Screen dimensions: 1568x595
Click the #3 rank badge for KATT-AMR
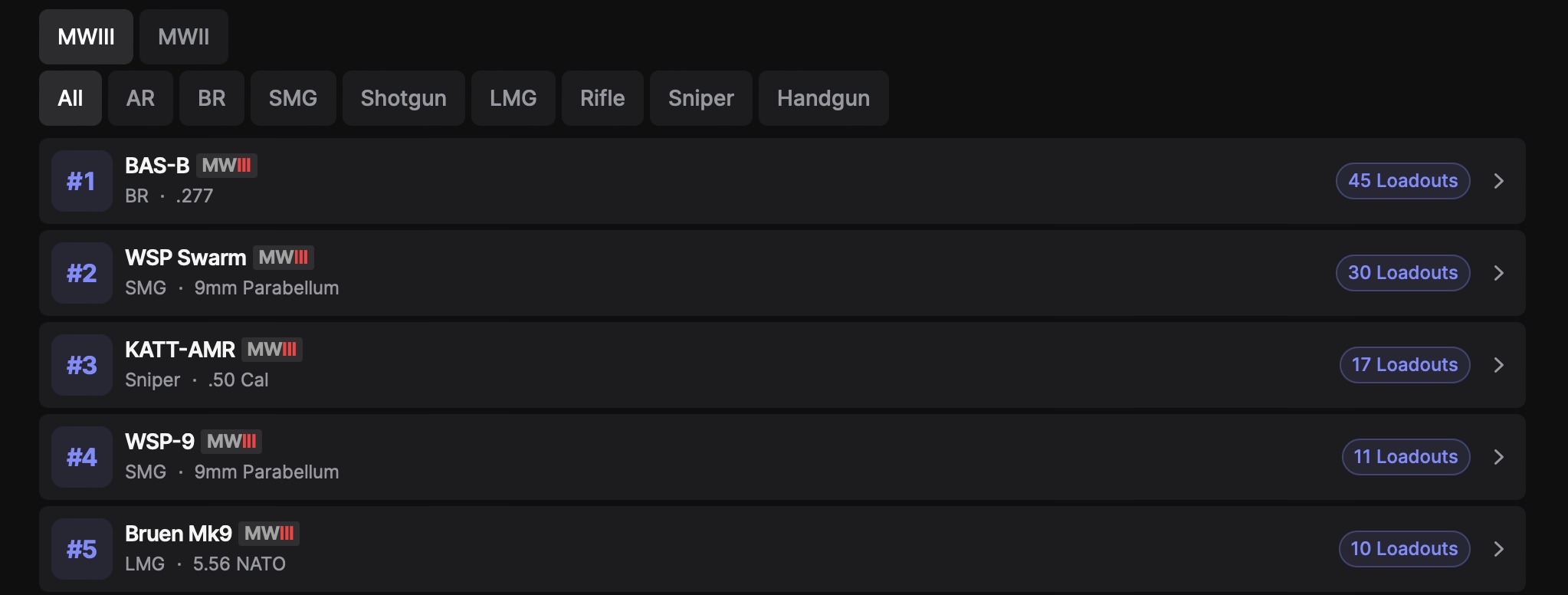pos(81,365)
